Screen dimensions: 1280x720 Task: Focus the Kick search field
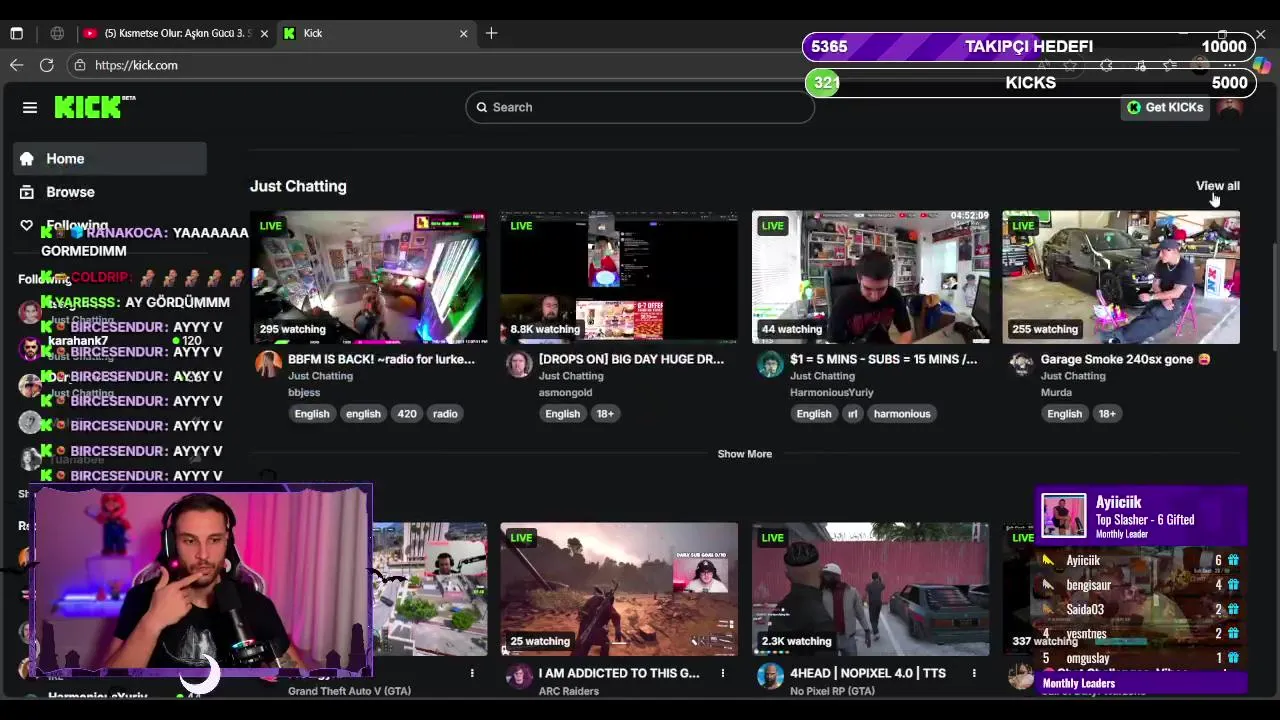point(640,107)
